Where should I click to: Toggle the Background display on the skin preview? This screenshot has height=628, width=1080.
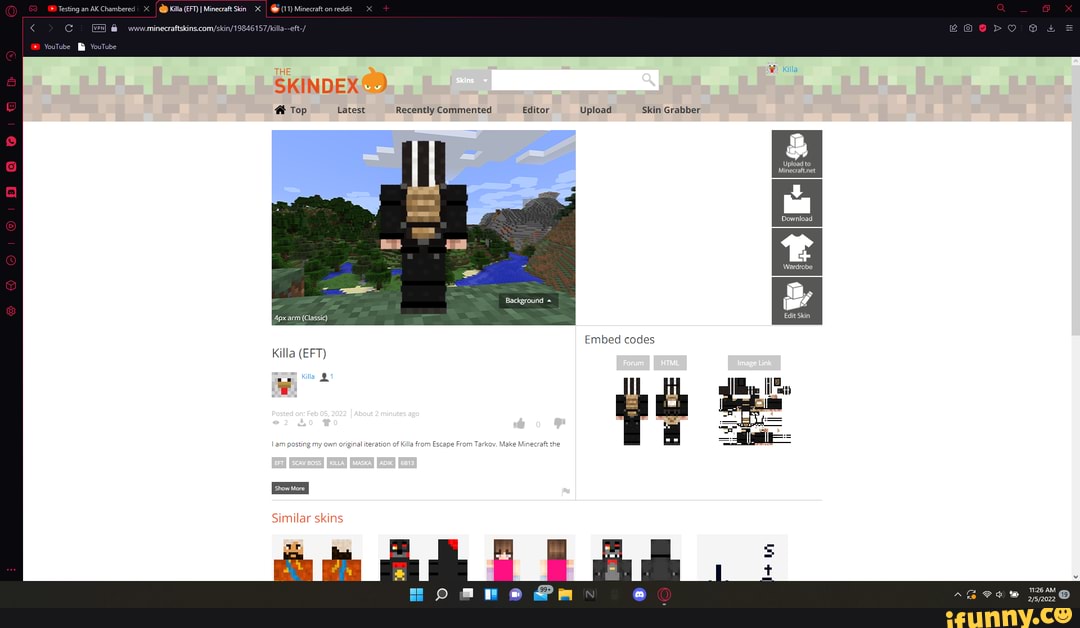pos(525,300)
